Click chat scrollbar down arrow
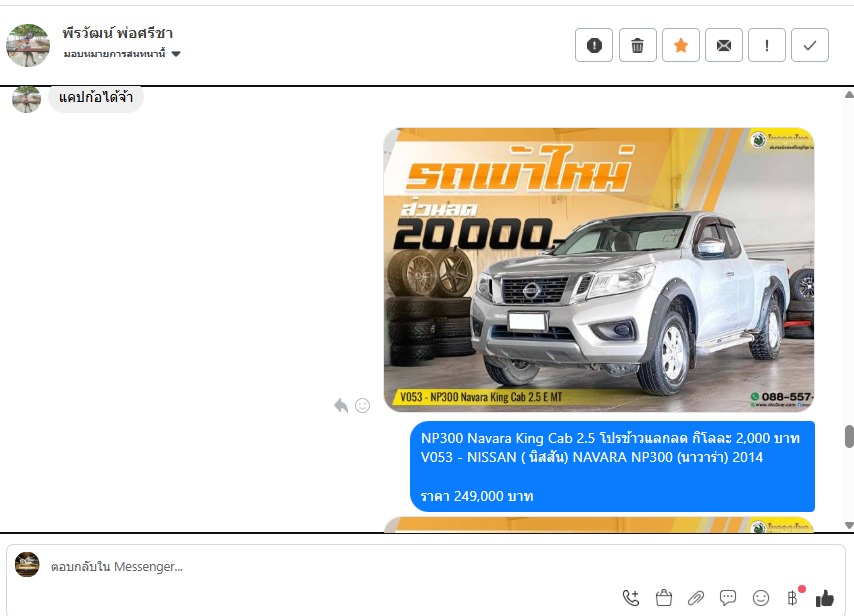This screenshot has width=854, height=616. pyautogui.click(x=849, y=525)
